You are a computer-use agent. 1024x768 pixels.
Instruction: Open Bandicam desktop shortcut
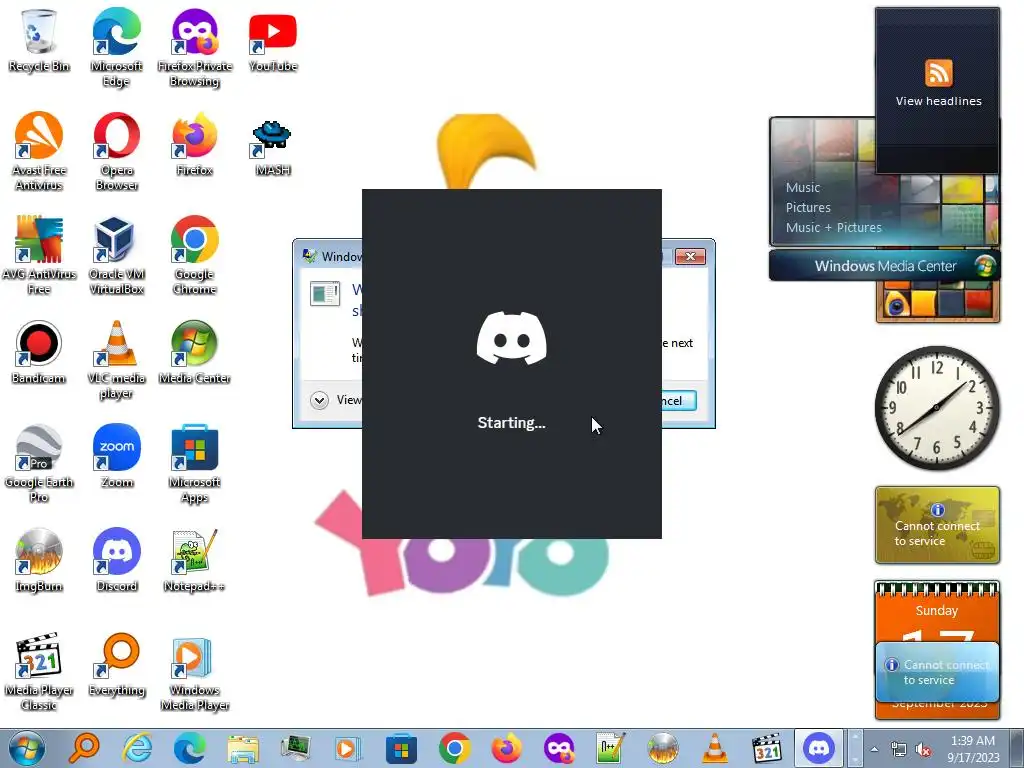[x=39, y=352]
